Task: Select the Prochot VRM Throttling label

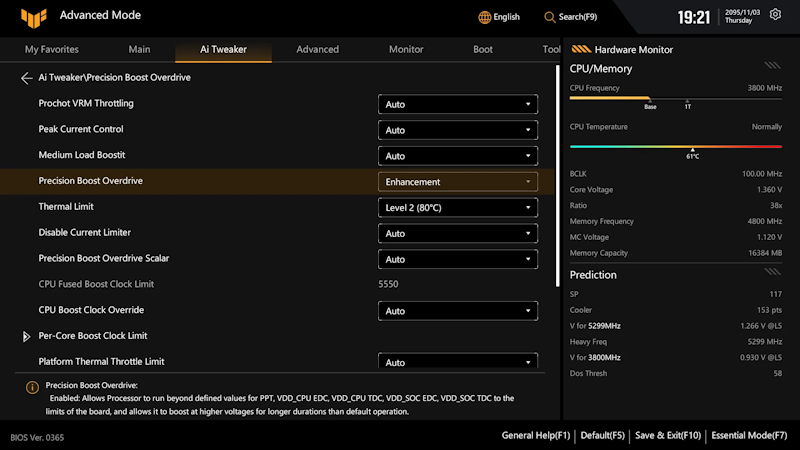Action: (x=86, y=103)
